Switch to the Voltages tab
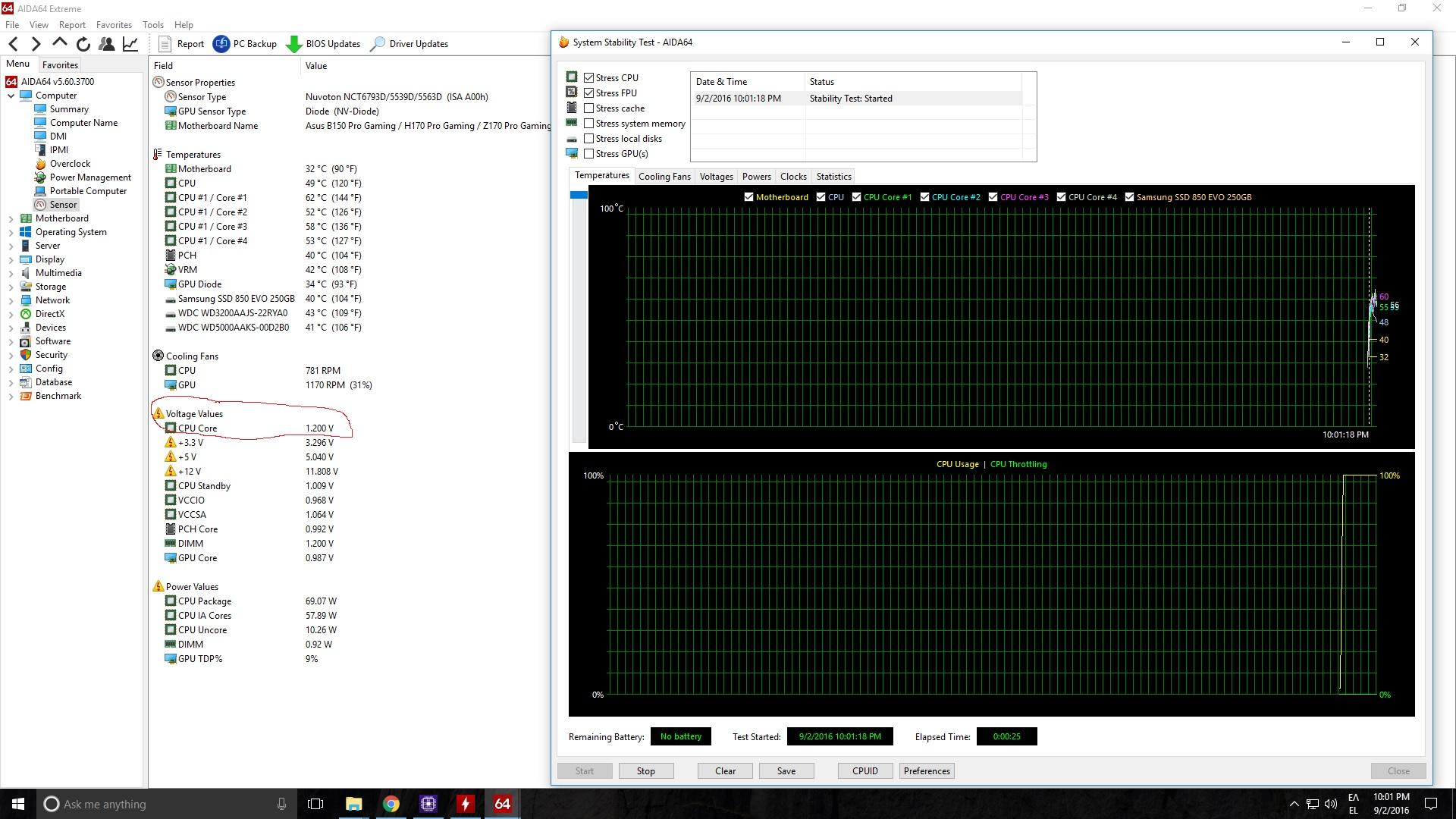Image resolution: width=1456 pixels, height=819 pixels. tap(716, 177)
